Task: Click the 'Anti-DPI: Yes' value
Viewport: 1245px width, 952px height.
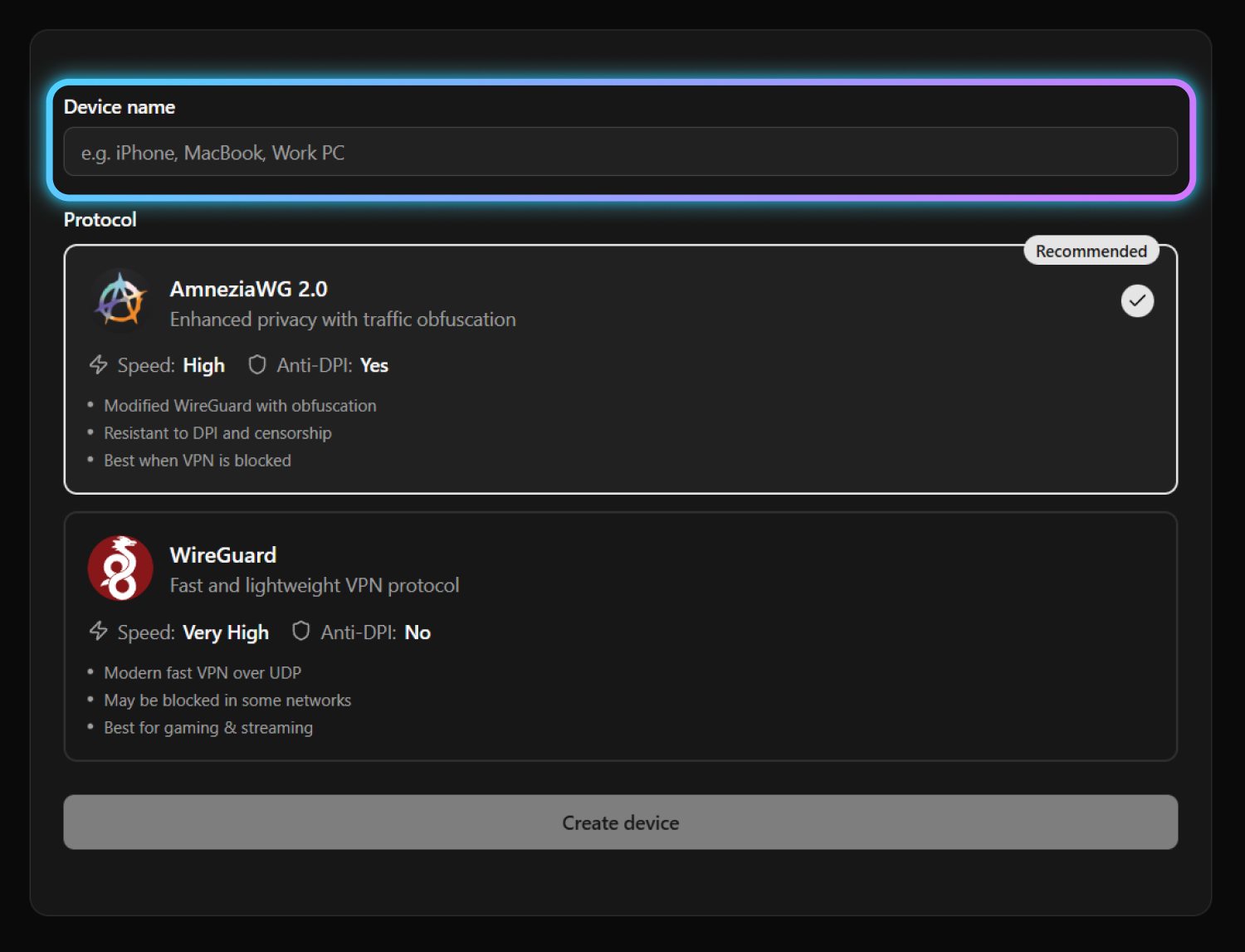Action: [374, 365]
